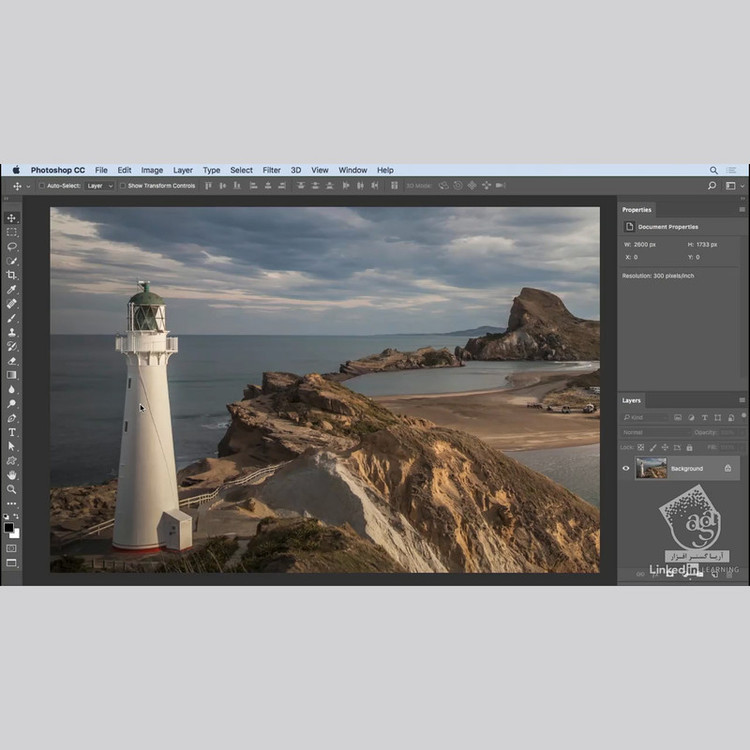
Task: Select the Eraser tool
Action: (12, 361)
